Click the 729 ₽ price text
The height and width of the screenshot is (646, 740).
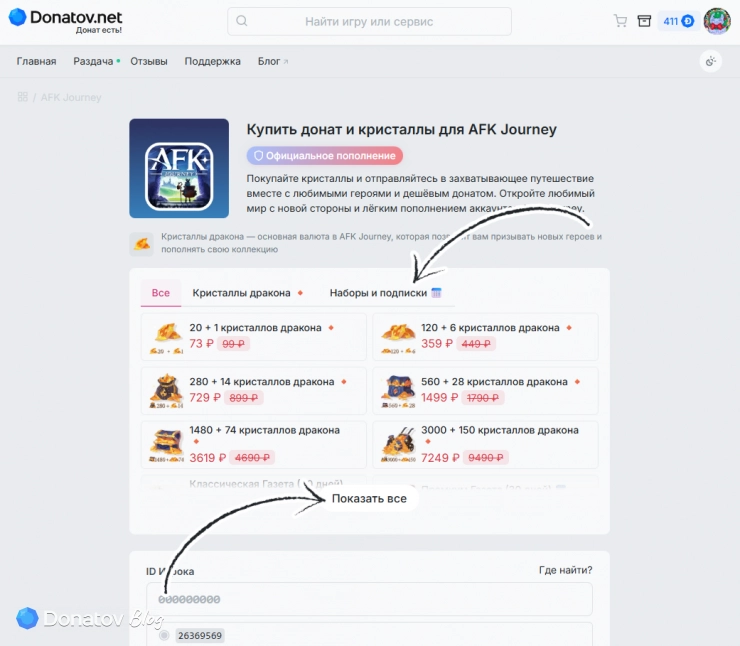tap(205, 398)
